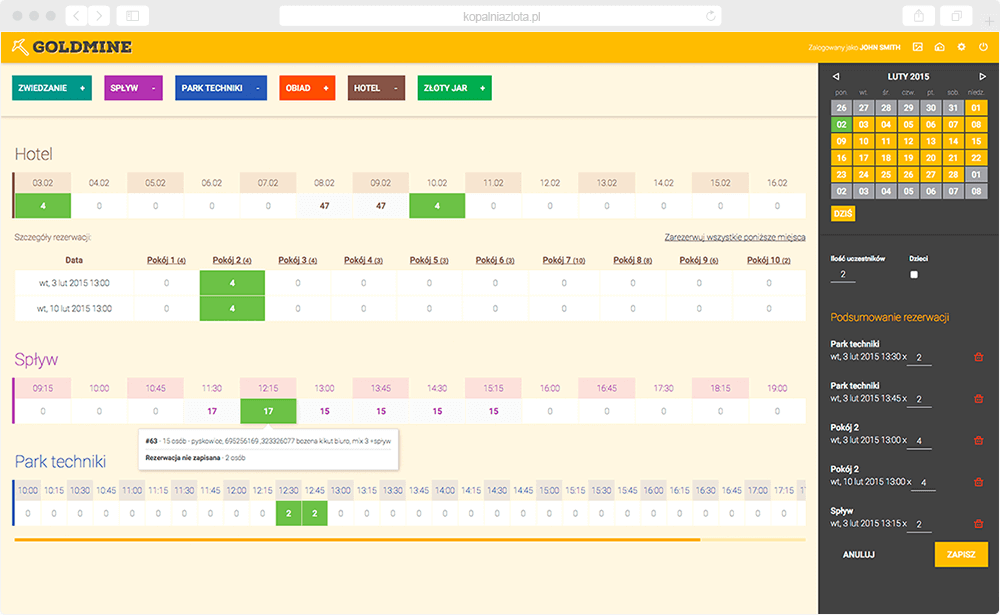The image size is (1000, 615).
Task: Open settings gear in Goldmine header
Action: 961,47
